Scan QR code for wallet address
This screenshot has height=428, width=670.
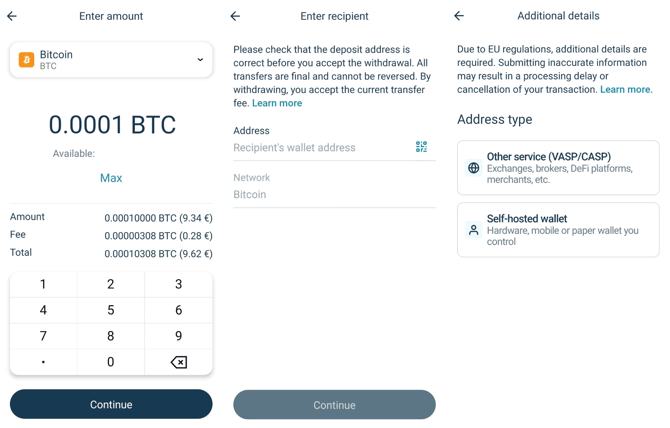tap(421, 147)
